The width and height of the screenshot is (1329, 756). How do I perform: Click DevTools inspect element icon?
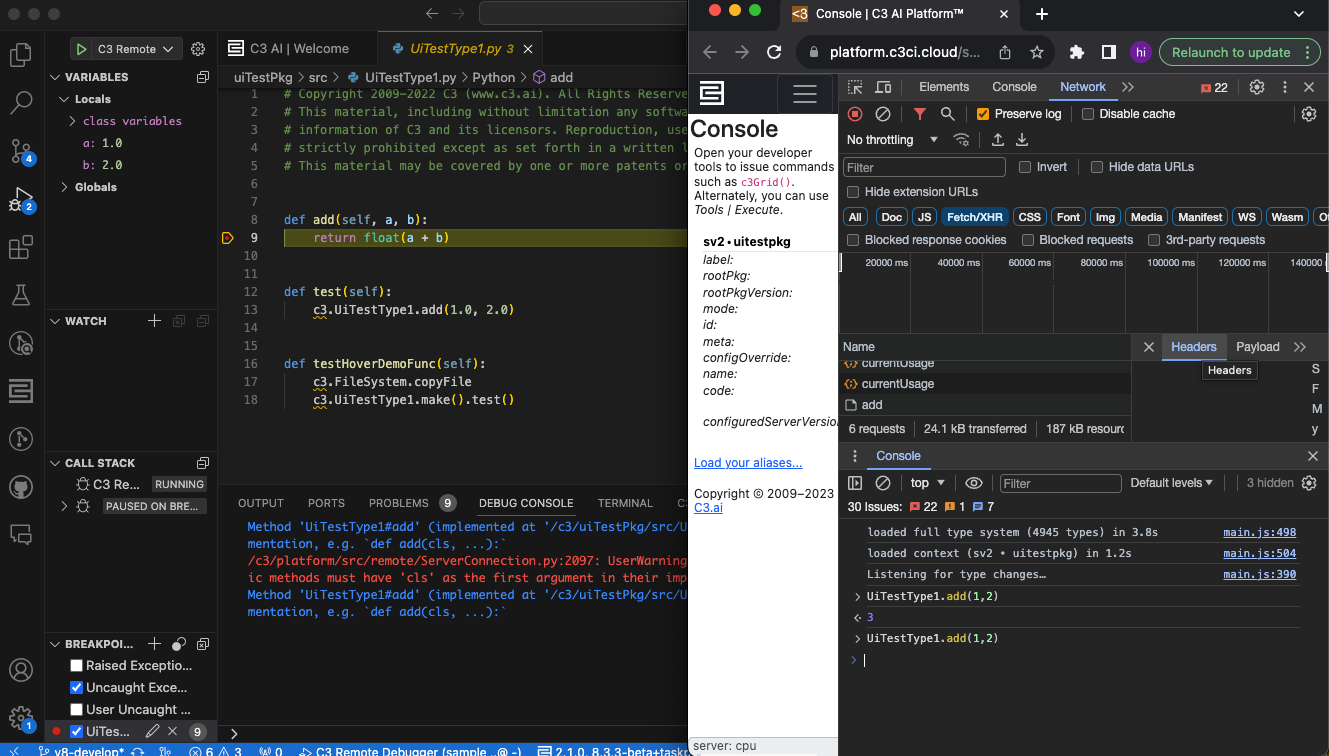(x=855, y=87)
